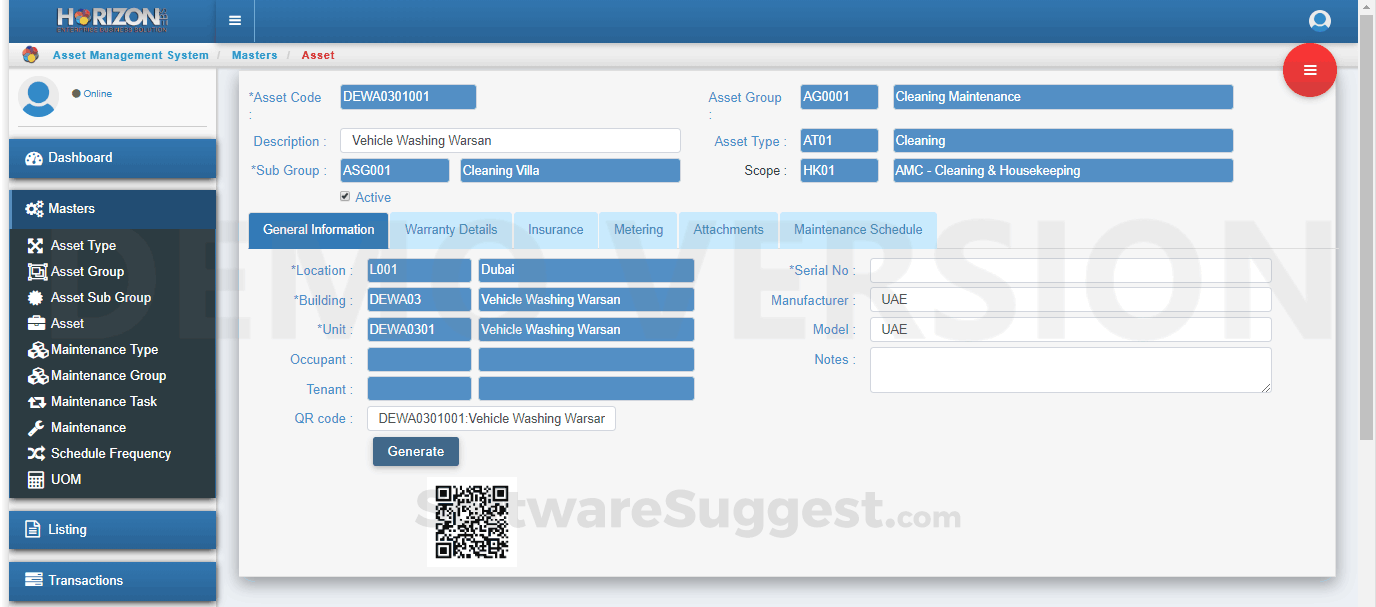Follow the Masters breadcrumb link
The height and width of the screenshot is (607, 1376).
254,55
